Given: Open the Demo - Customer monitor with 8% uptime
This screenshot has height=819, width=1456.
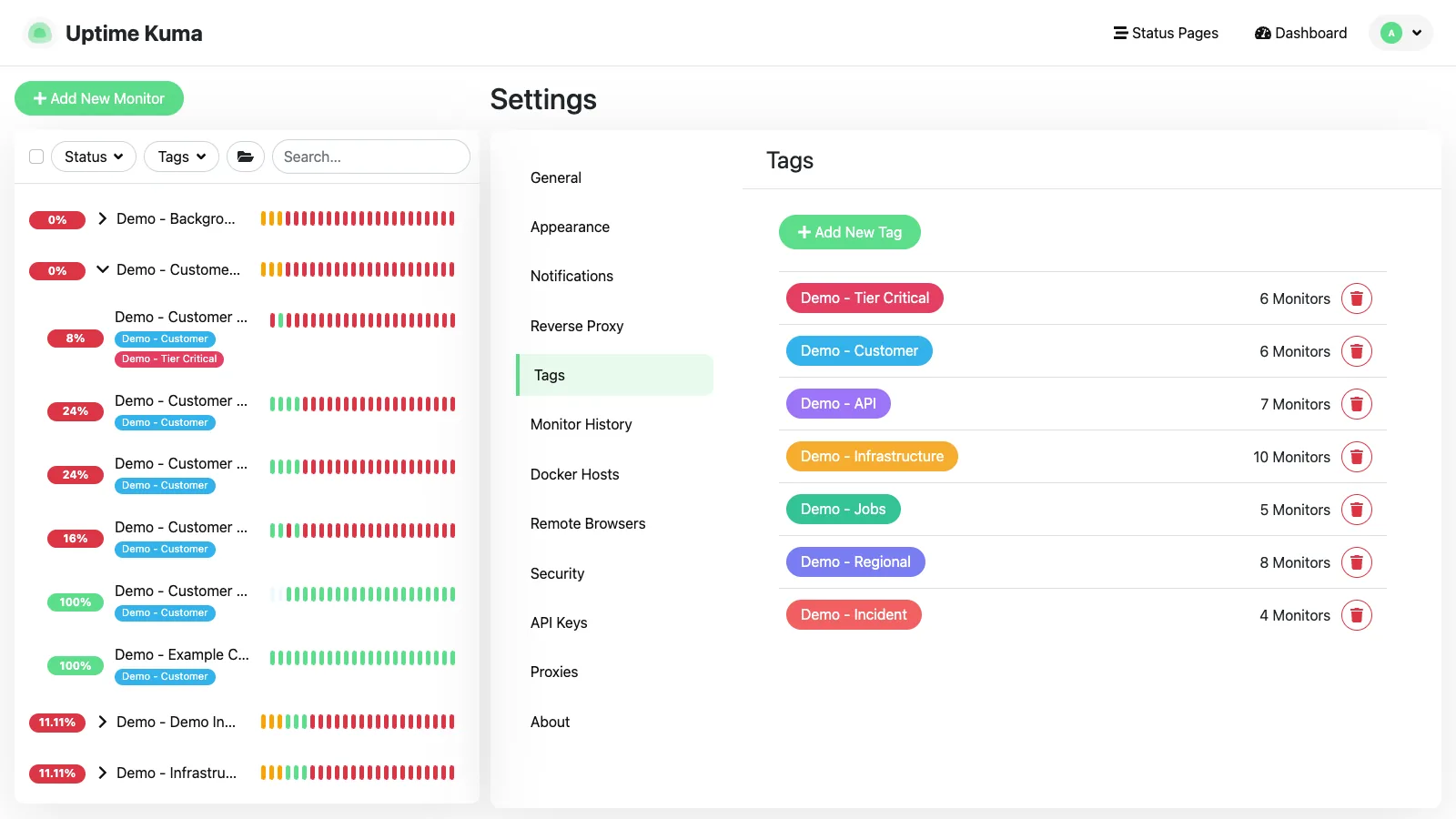Looking at the screenshot, I should [247, 338].
